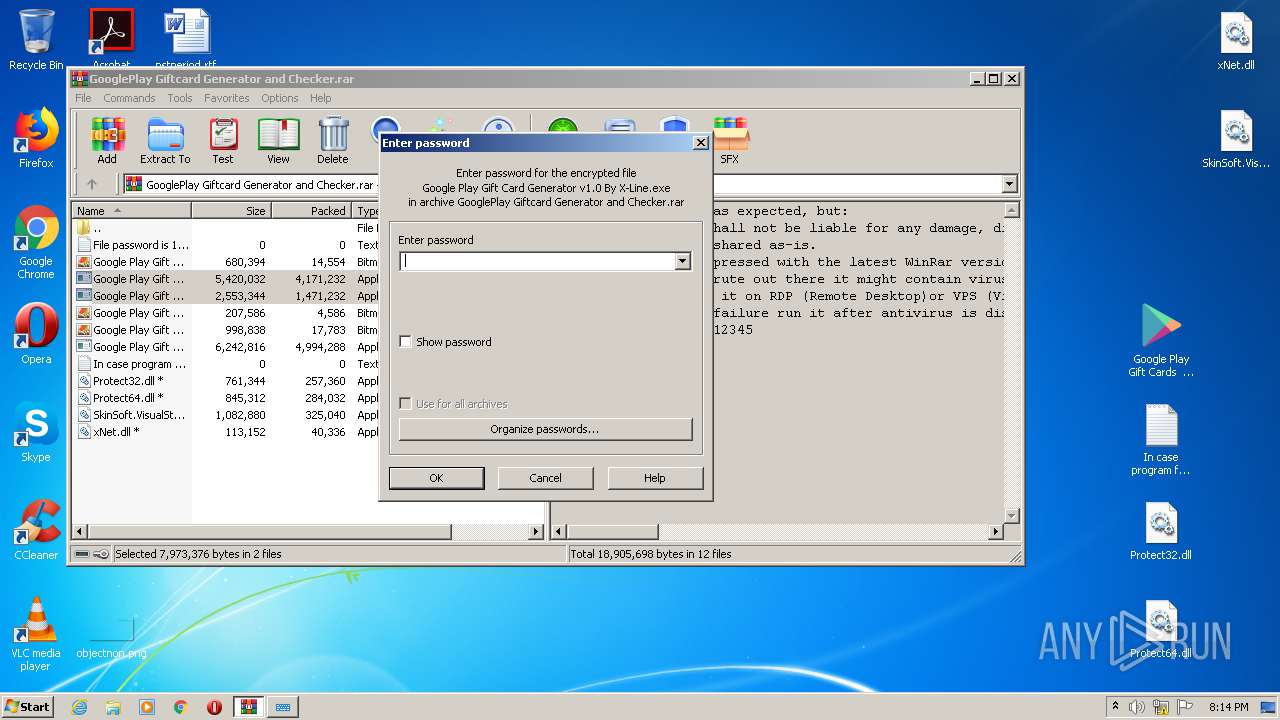Select the 'In case program f...' desktop file
Viewport: 1280px width, 720px height.
(1161, 440)
